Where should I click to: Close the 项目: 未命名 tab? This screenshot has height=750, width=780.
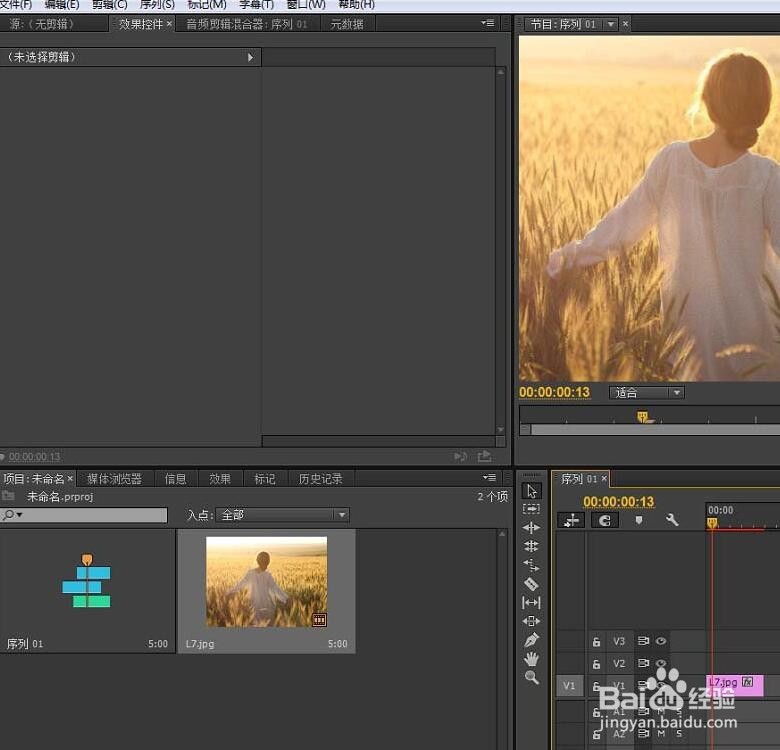click(x=70, y=478)
